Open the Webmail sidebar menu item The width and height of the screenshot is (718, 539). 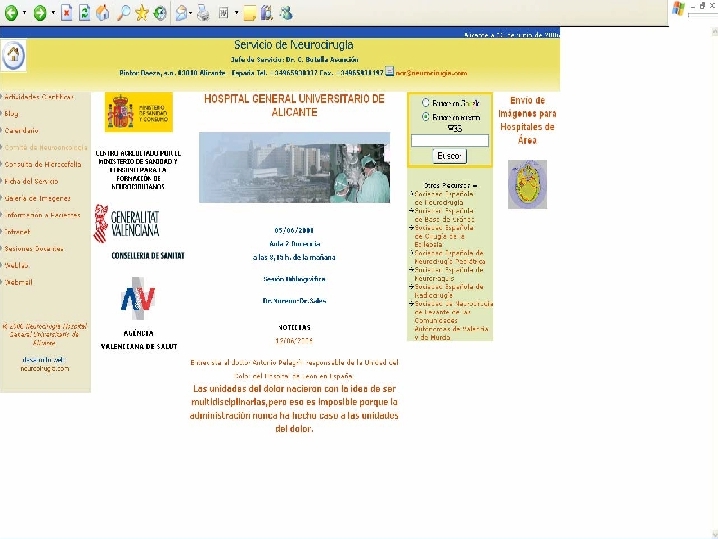pos(18,282)
